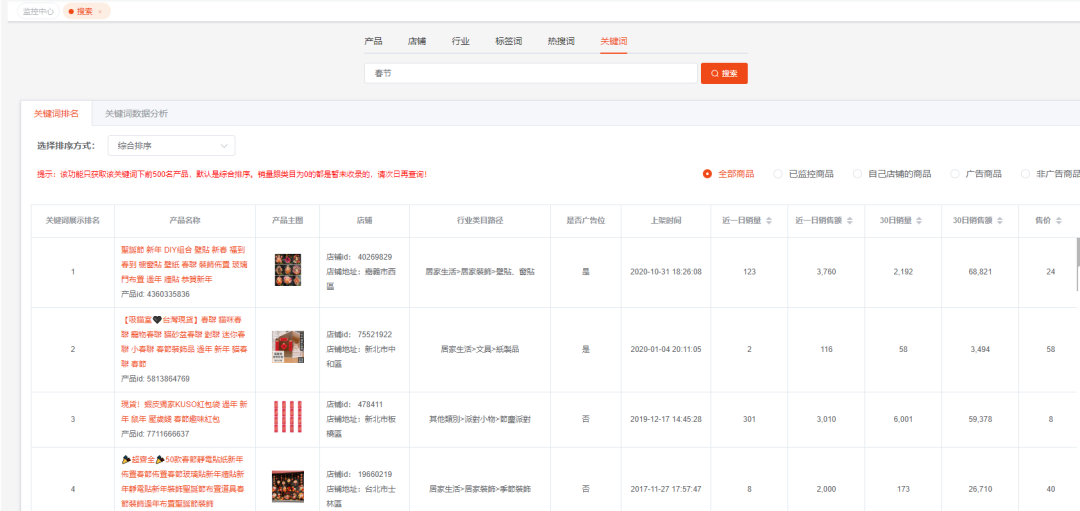
Task: Click the red 提示 notice text
Action: point(232,174)
